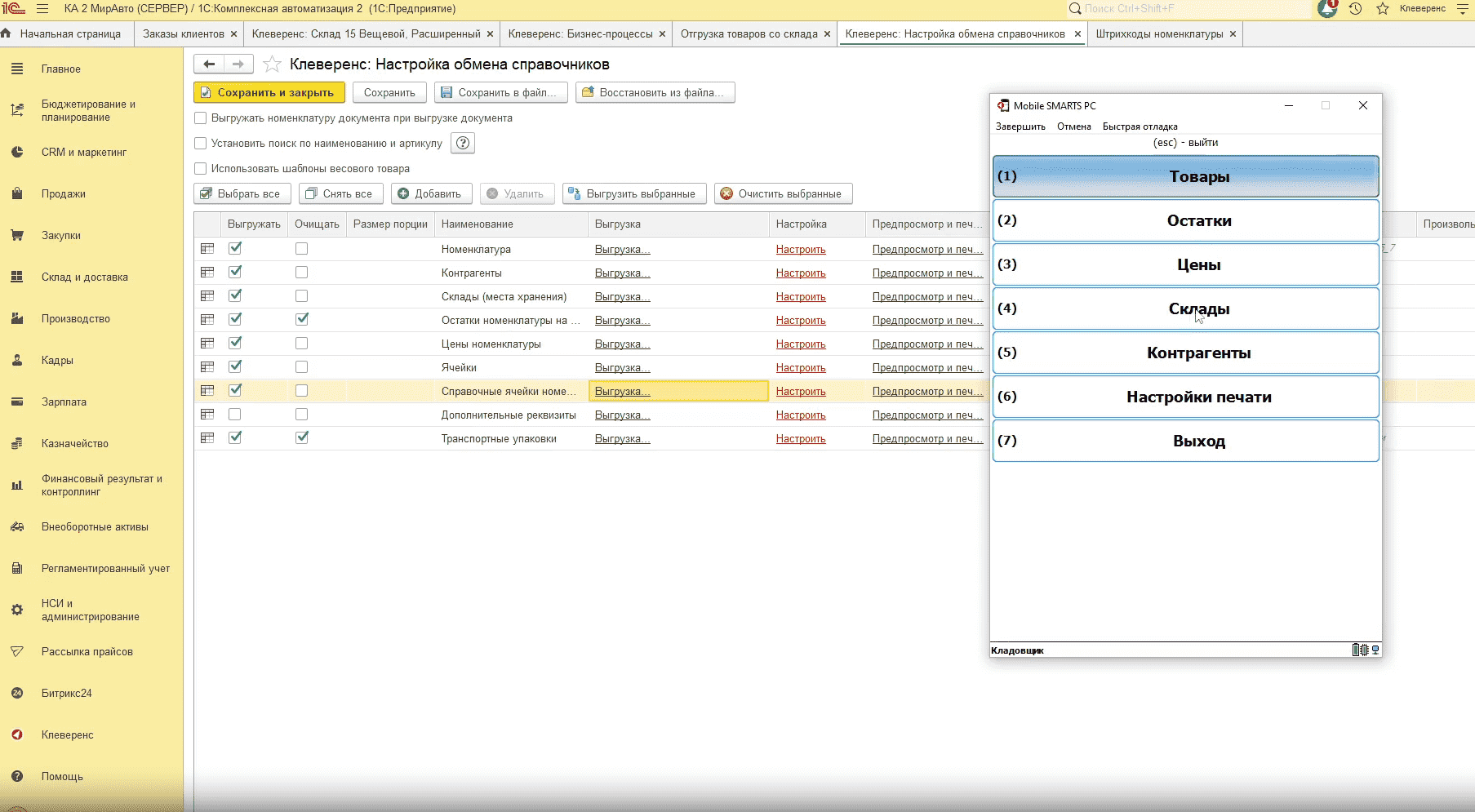This screenshot has height=812, width=1475.
Task: Click the favorites star next to page title
Action: pos(273,64)
